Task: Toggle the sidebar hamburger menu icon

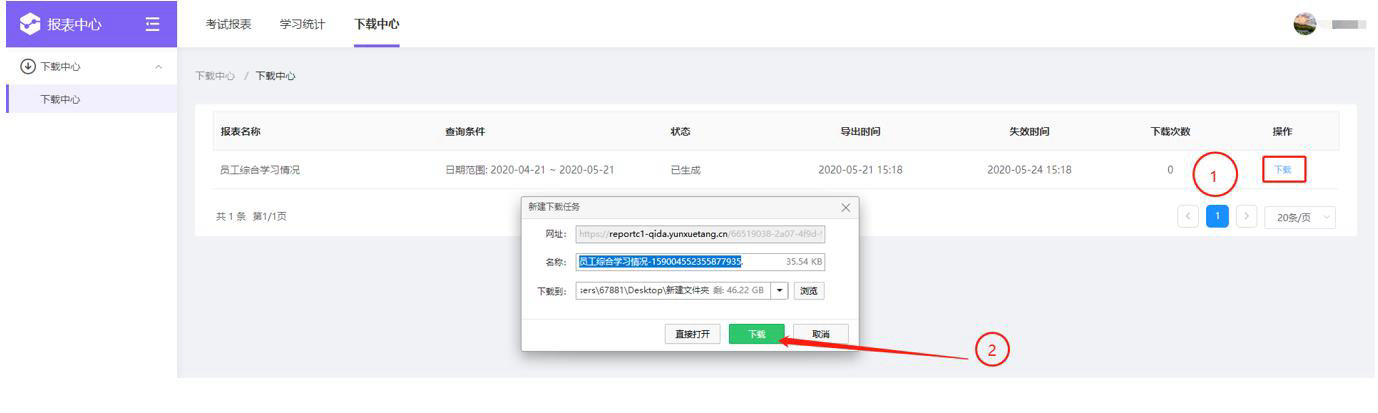Action: pos(152,24)
